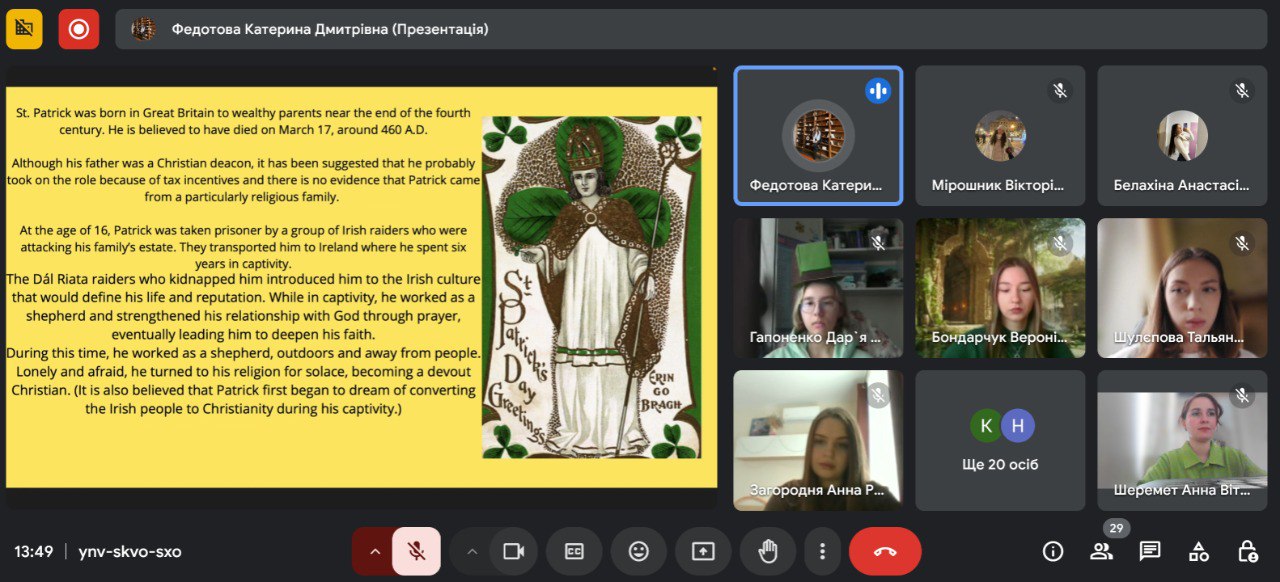The image size is (1280, 582).
Task: Open the emoji reactions button
Action: coord(638,551)
